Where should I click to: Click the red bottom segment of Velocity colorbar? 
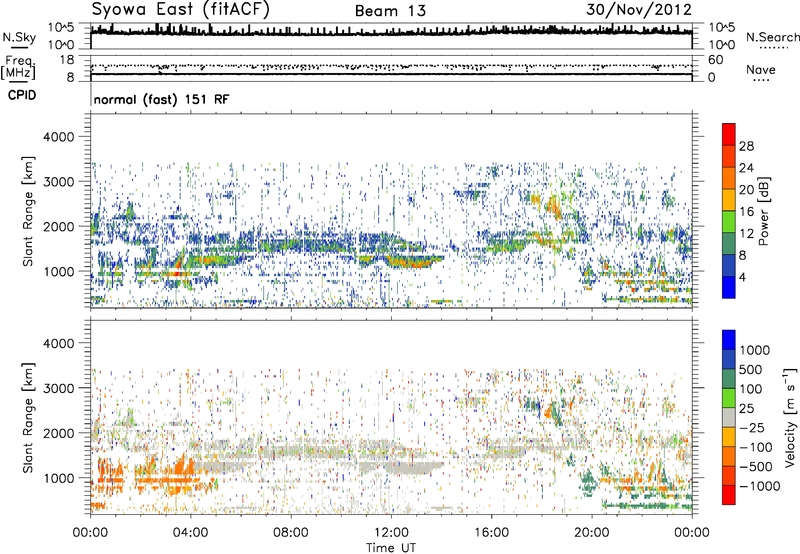(x=729, y=495)
